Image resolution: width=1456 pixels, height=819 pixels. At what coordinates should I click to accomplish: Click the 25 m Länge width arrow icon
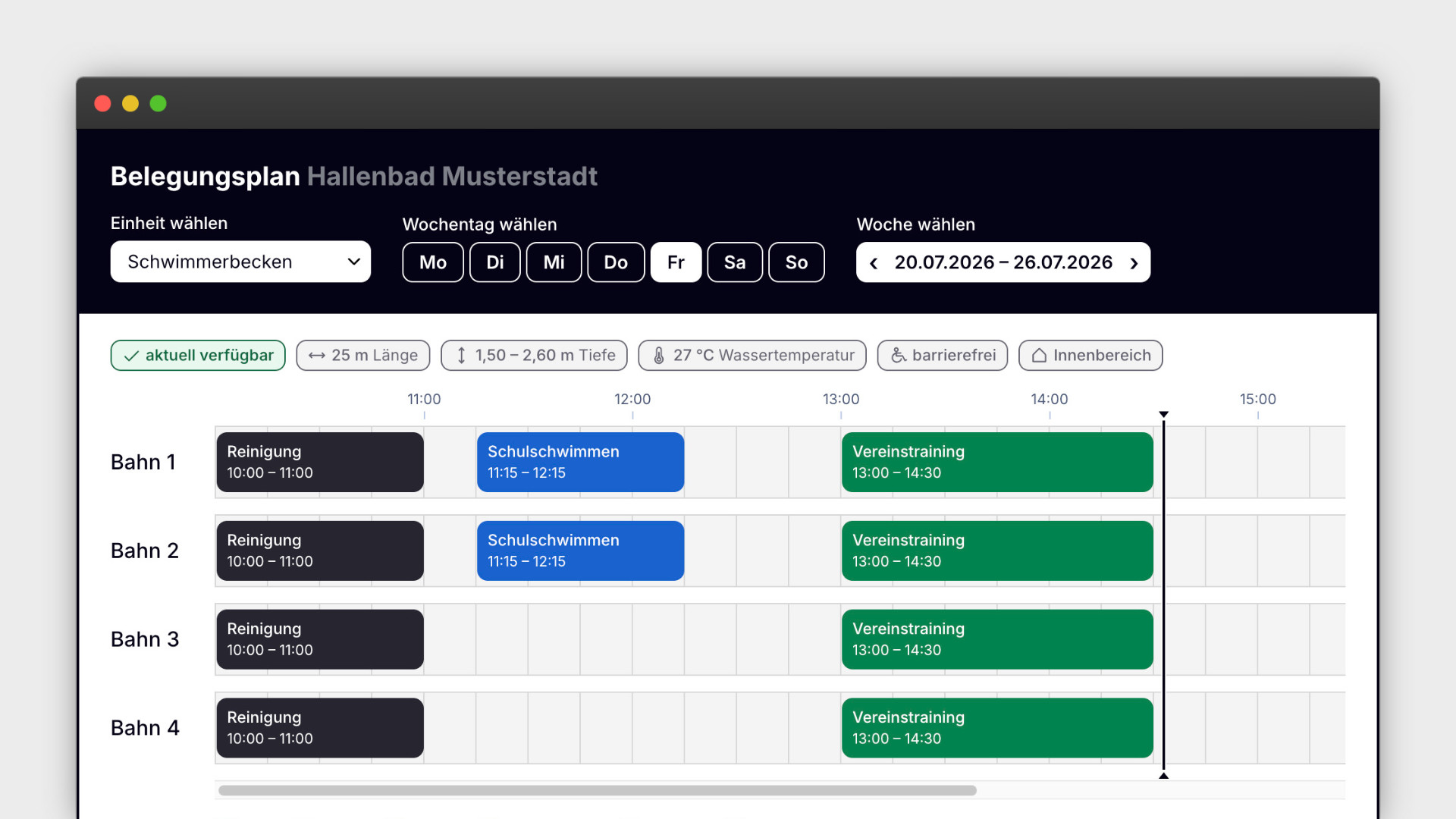click(317, 356)
